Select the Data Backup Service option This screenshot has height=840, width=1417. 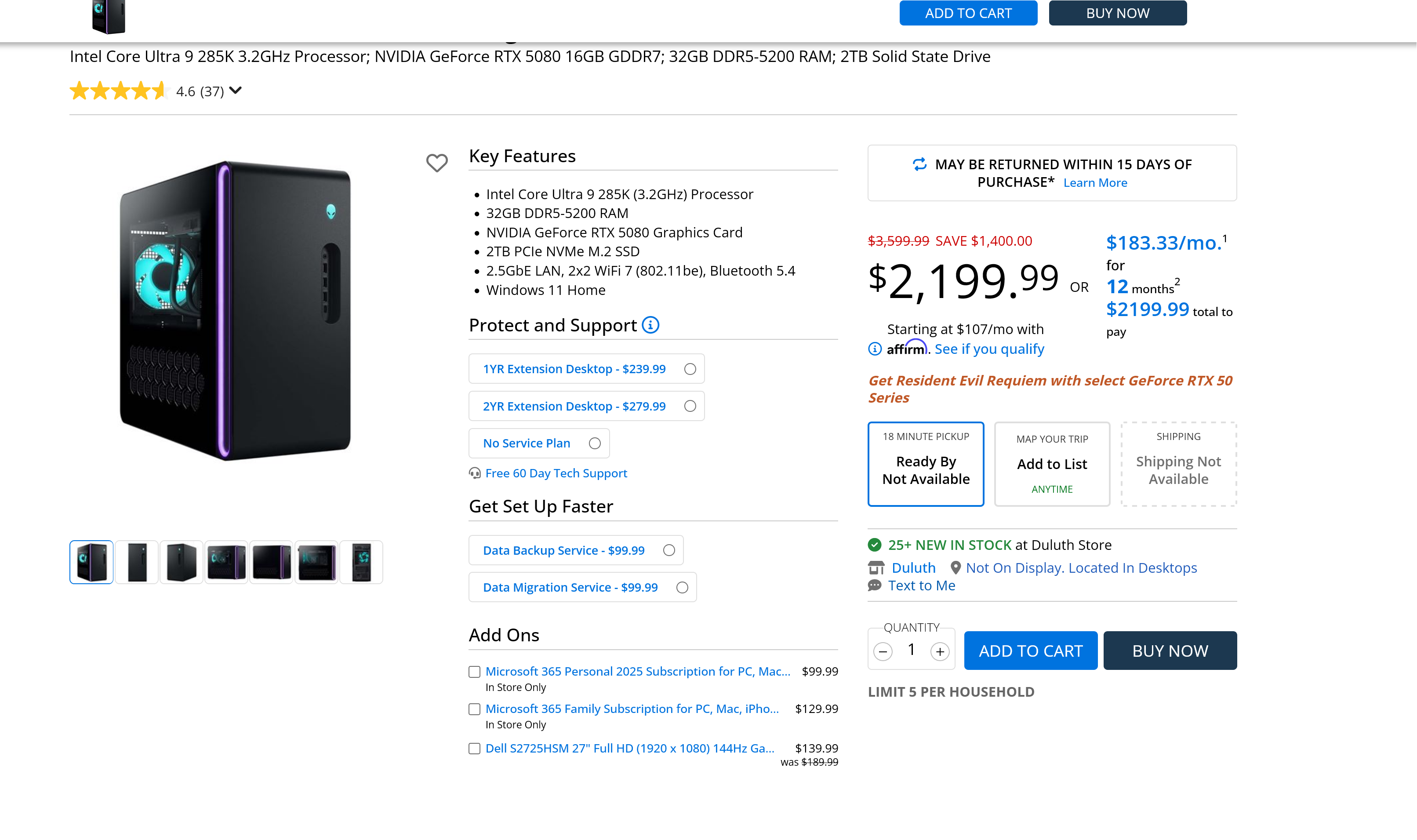coord(669,550)
